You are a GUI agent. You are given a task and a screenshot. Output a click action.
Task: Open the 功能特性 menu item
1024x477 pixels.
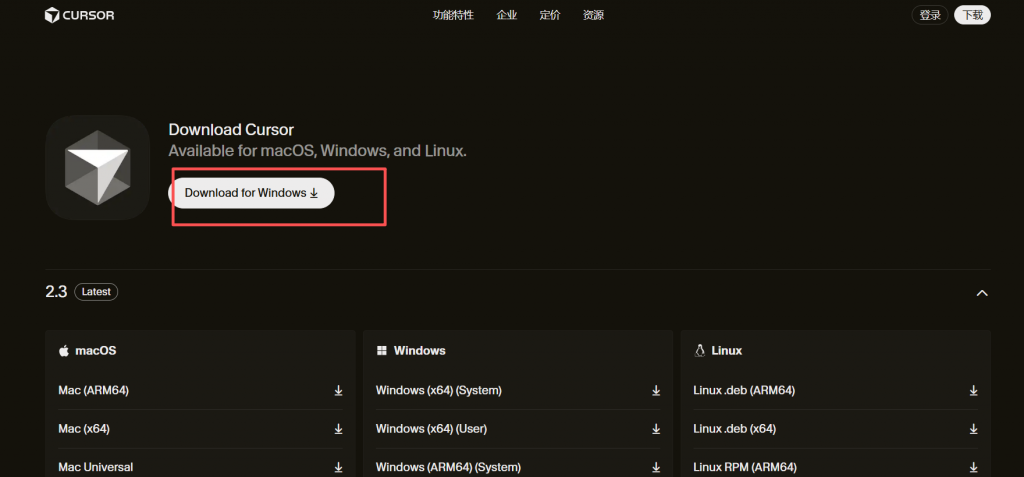pos(453,15)
